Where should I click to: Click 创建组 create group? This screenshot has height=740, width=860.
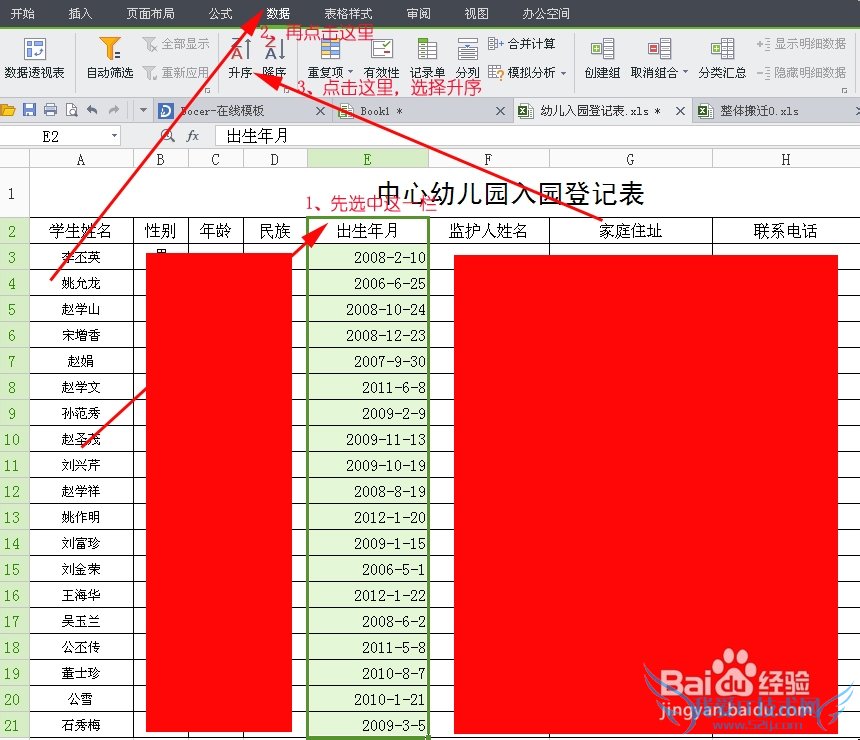click(602, 58)
